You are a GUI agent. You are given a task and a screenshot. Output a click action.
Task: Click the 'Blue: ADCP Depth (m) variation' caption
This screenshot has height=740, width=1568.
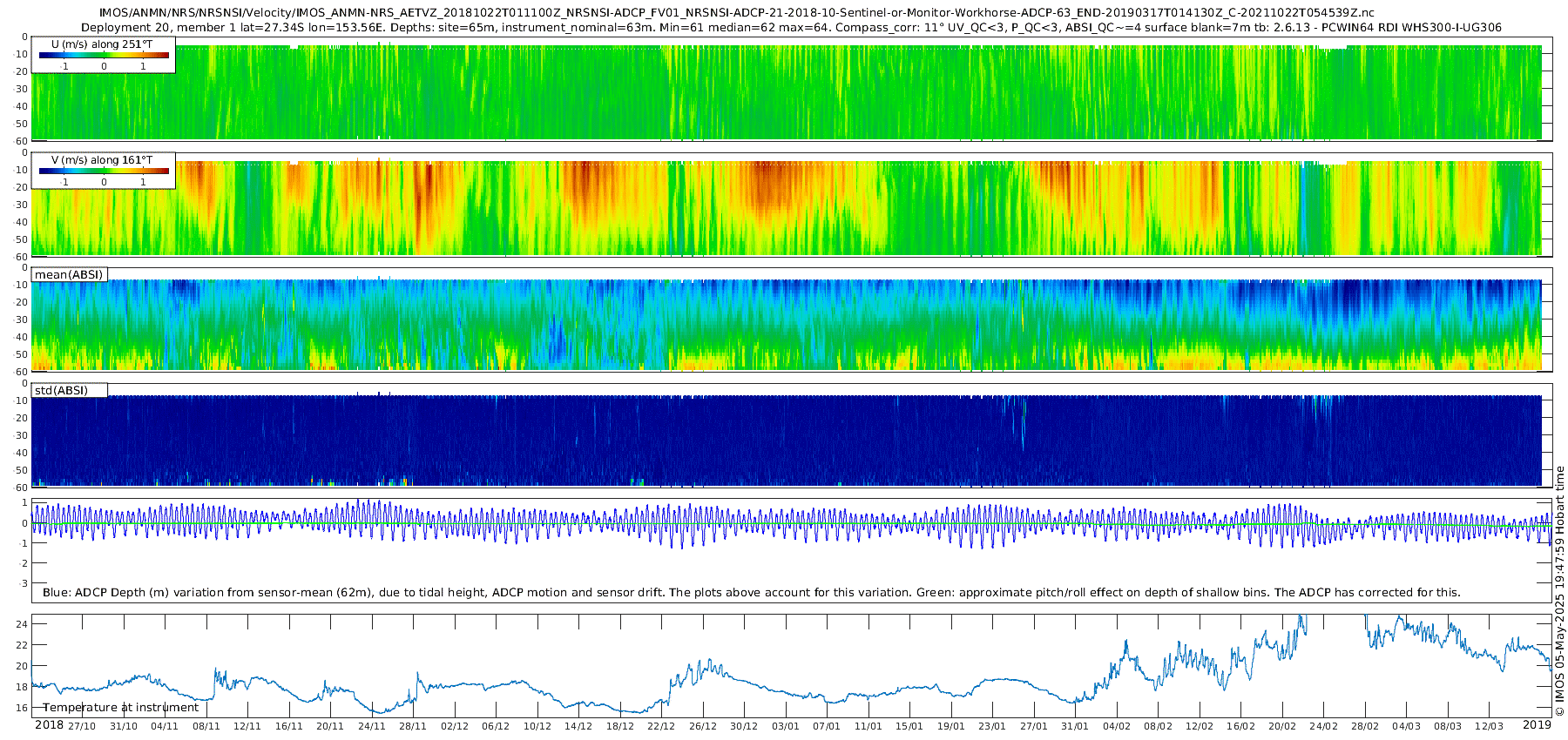(751, 592)
